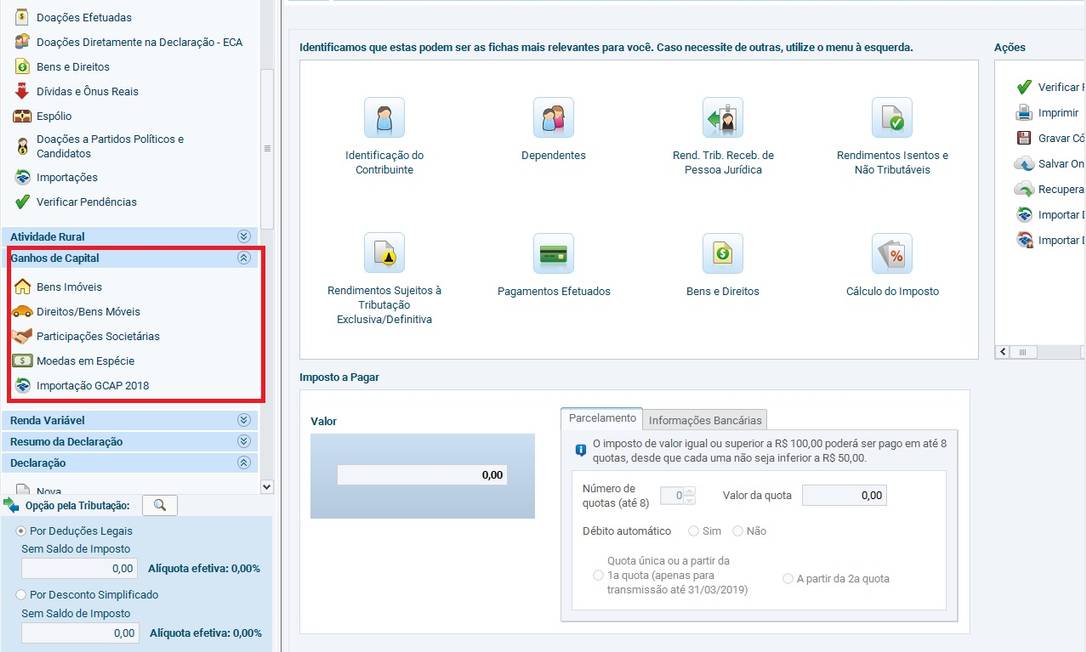The width and height of the screenshot is (1086, 652).
Task: Click Verificar Pendências in the sidebar
Action: (x=86, y=202)
